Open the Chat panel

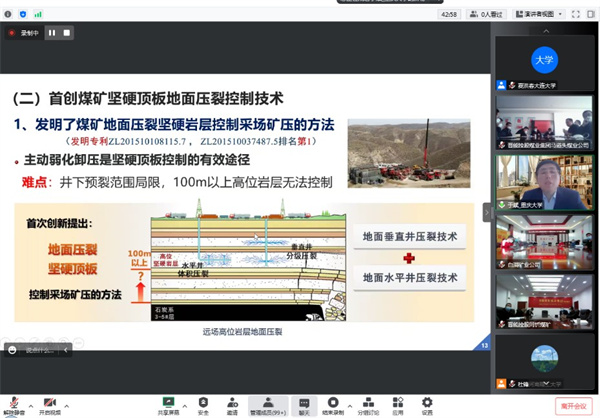coord(304,402)
